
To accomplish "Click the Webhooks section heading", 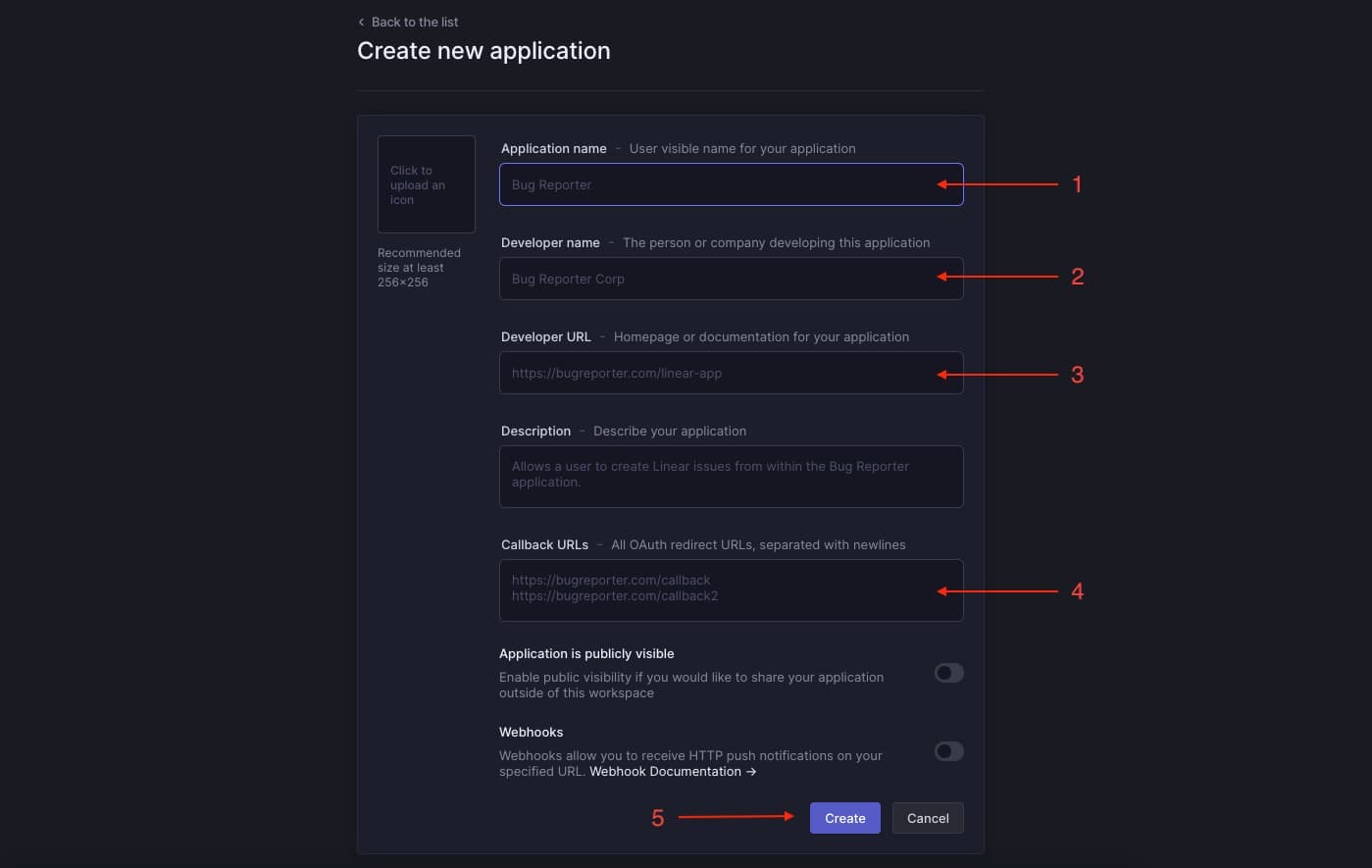I will click(531, 732).
